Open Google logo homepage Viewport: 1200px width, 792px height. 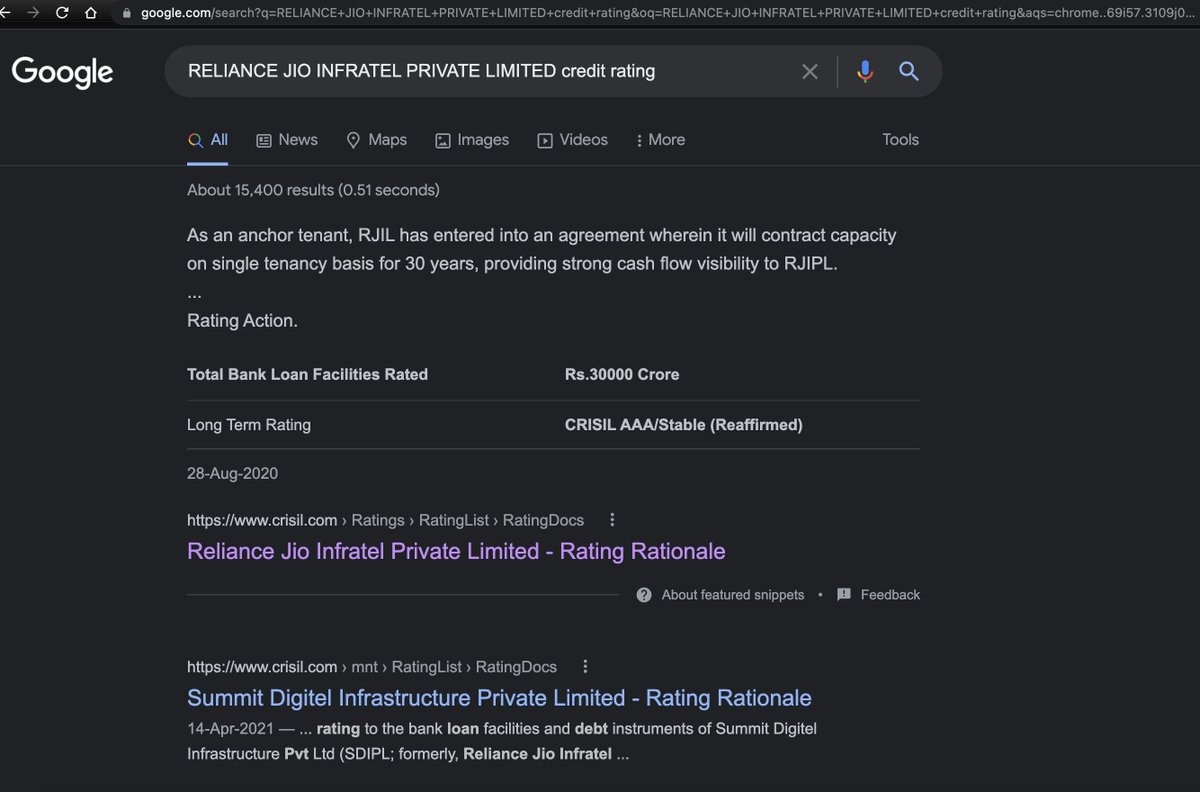(x=62, y=72)
